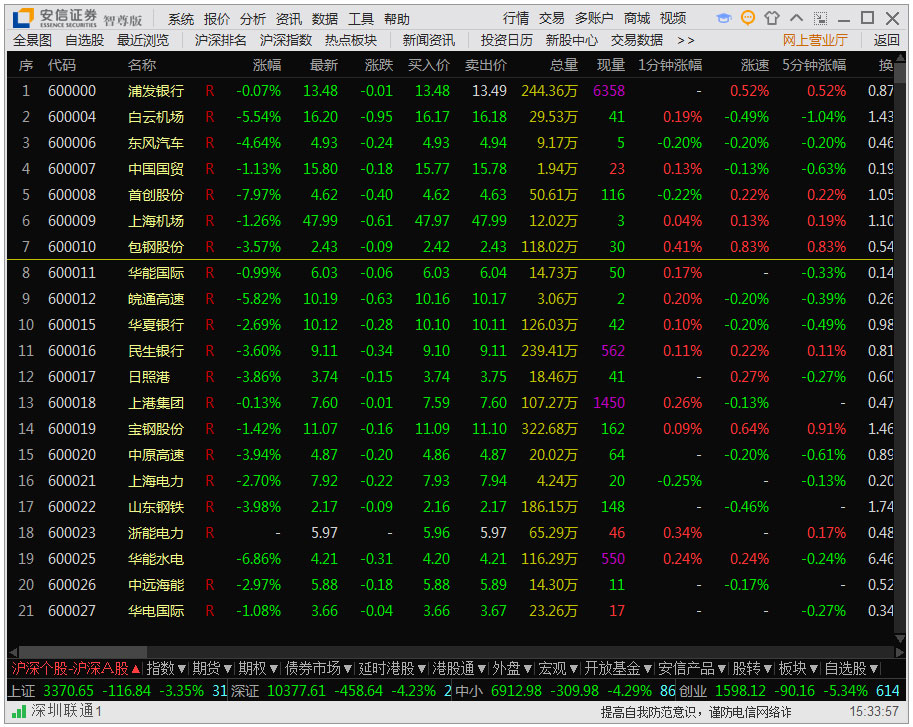Open the 视频 section
The height and width of the screenshot is (727, 913).
point(673,19)
